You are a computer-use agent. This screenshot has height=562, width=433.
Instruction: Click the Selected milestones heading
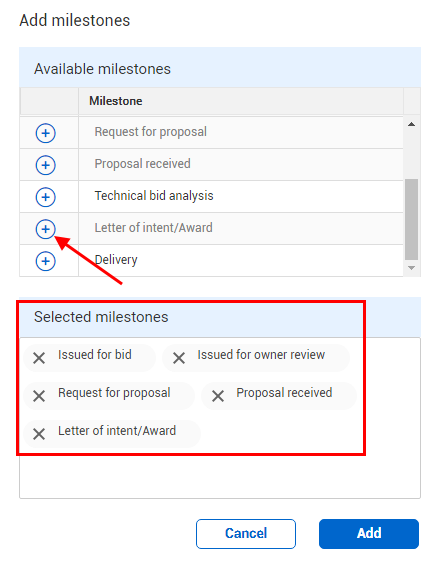pos(101,317)
